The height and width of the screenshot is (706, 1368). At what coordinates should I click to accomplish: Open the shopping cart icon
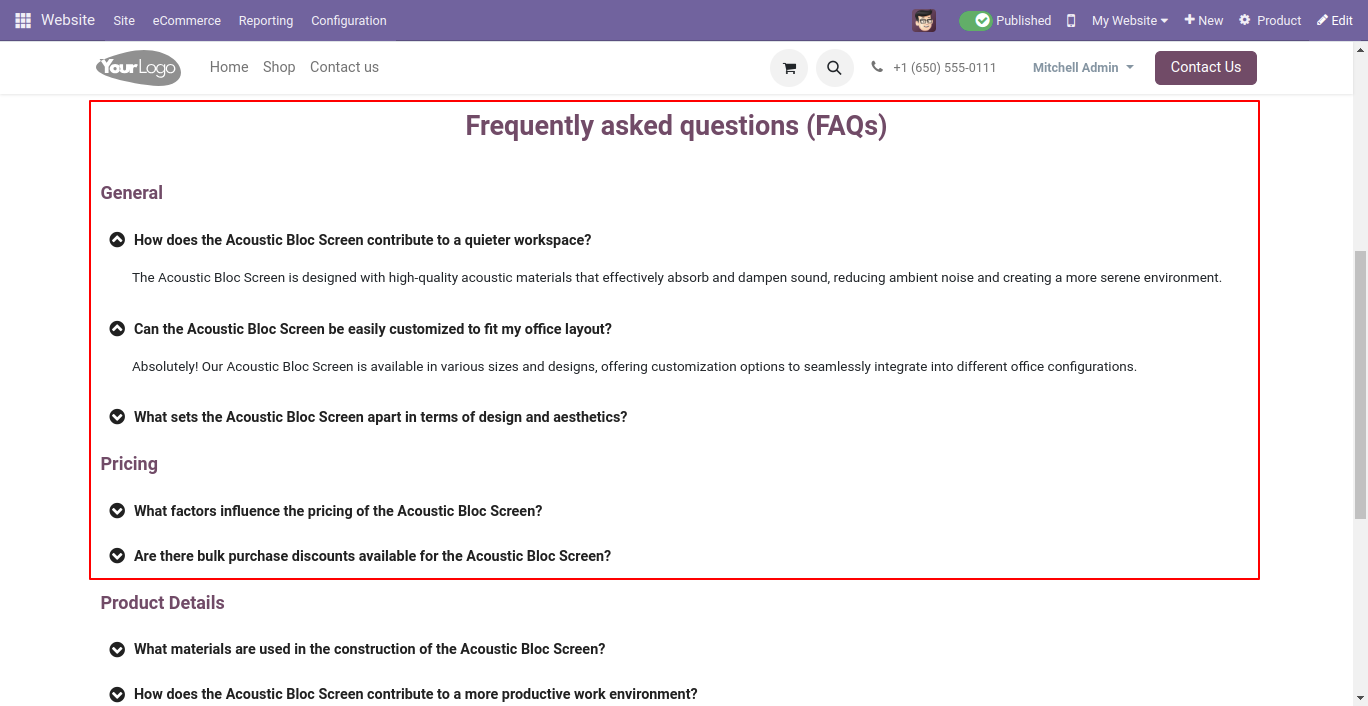(789, 68)
